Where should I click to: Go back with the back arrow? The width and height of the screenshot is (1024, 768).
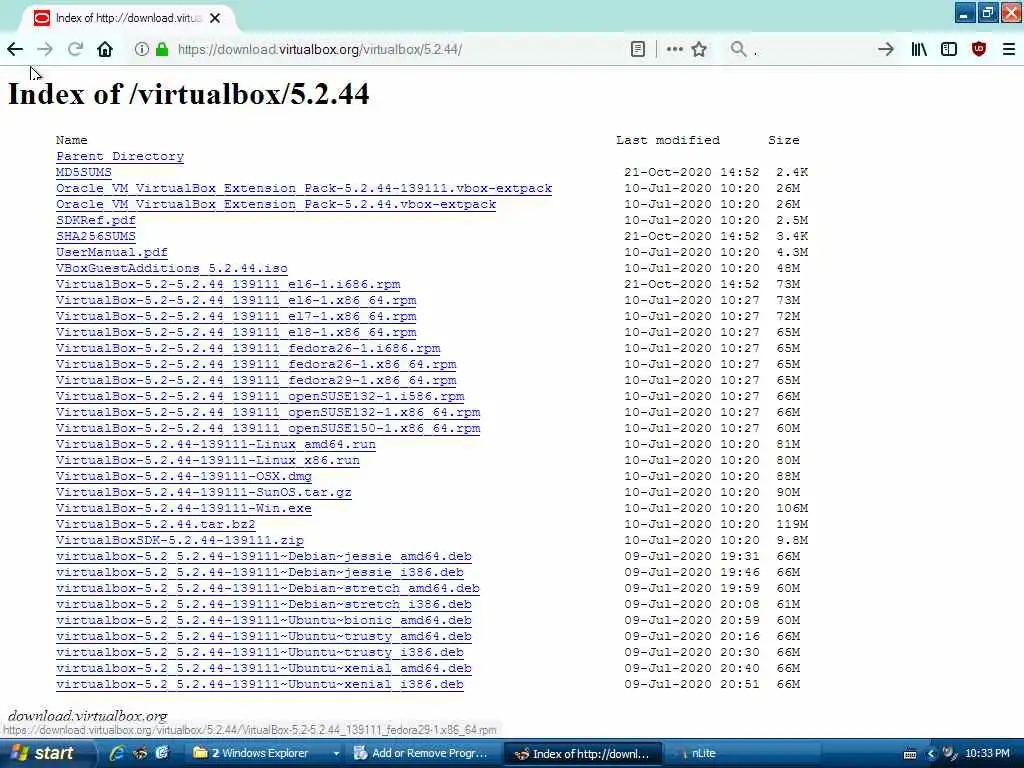(x=15, y=49)
